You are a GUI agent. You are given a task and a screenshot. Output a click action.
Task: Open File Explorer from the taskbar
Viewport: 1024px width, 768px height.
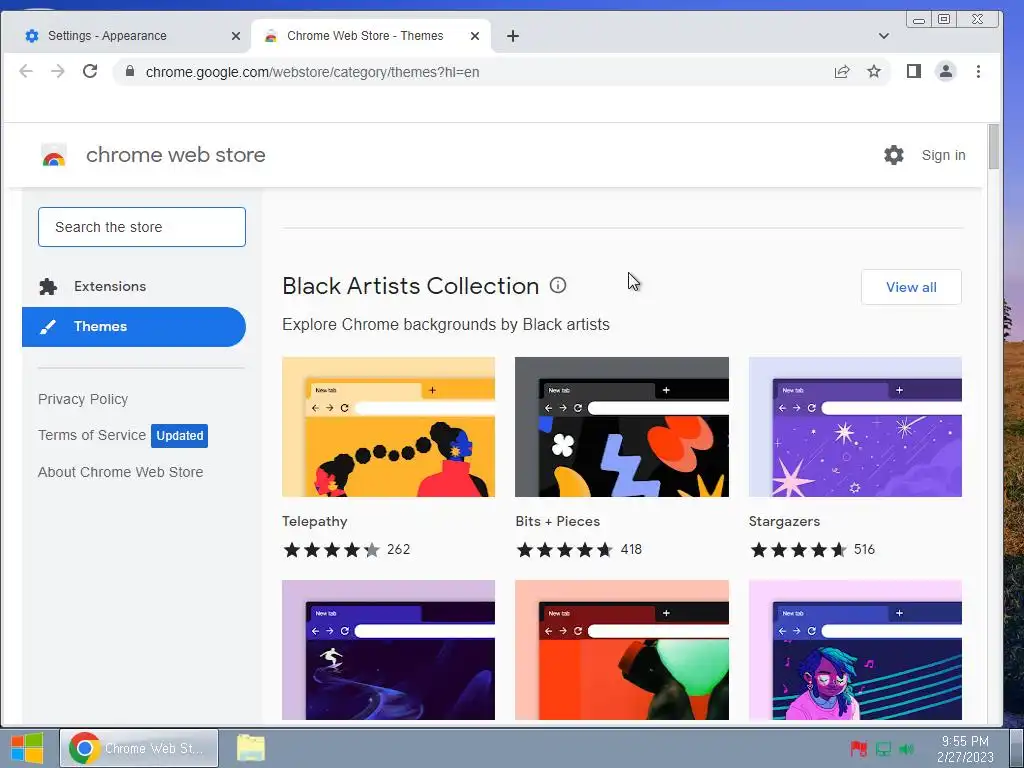[x=251, y=748]
